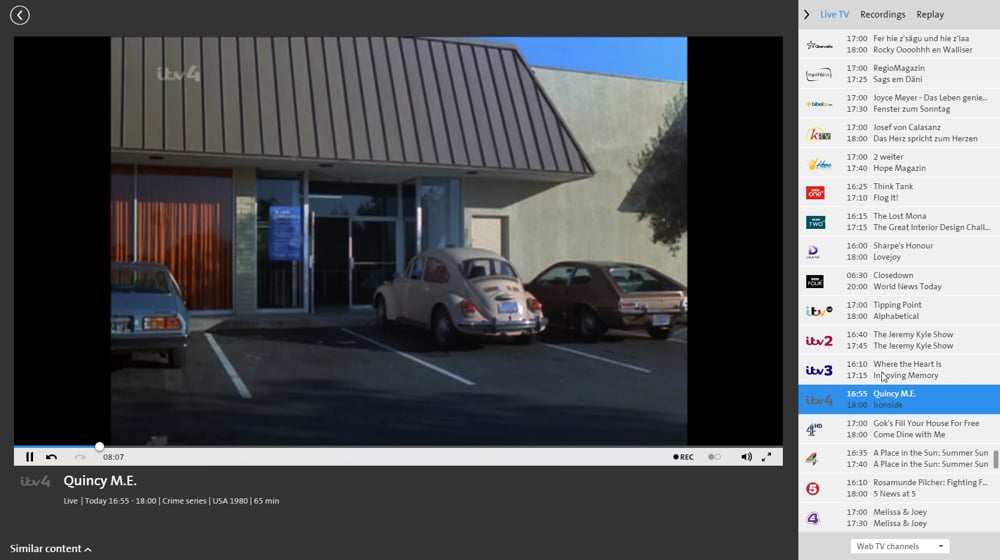Click 'Flog It!' programme entry
The width and height of the screenshot is (1000, 560).
click(885, 198)
